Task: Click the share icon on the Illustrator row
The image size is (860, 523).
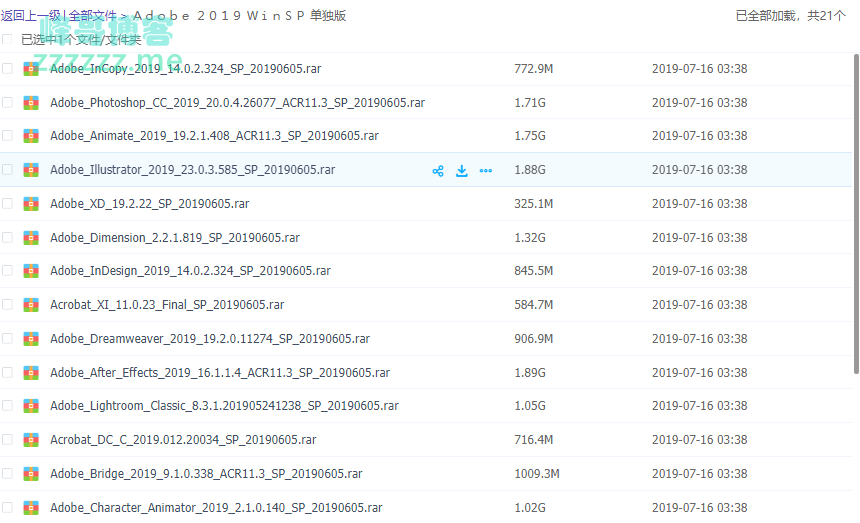Action: [x=438, y=171]
